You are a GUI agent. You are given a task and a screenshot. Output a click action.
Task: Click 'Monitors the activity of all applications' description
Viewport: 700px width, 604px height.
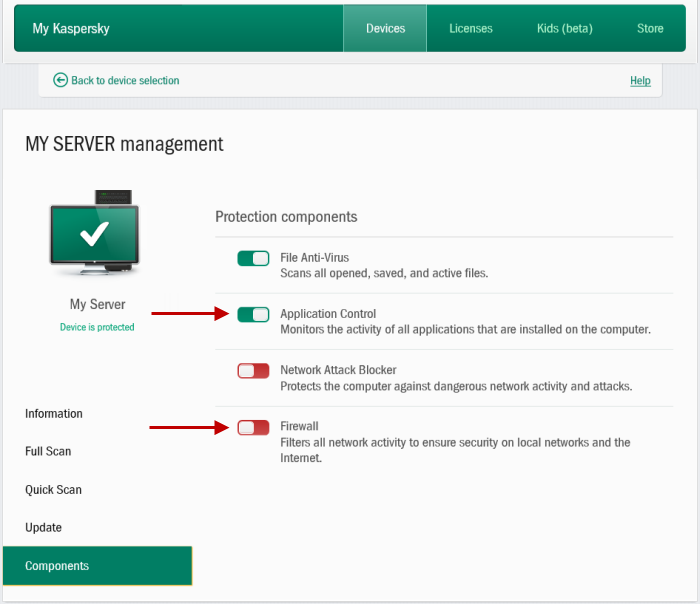[x=465, y=329]
